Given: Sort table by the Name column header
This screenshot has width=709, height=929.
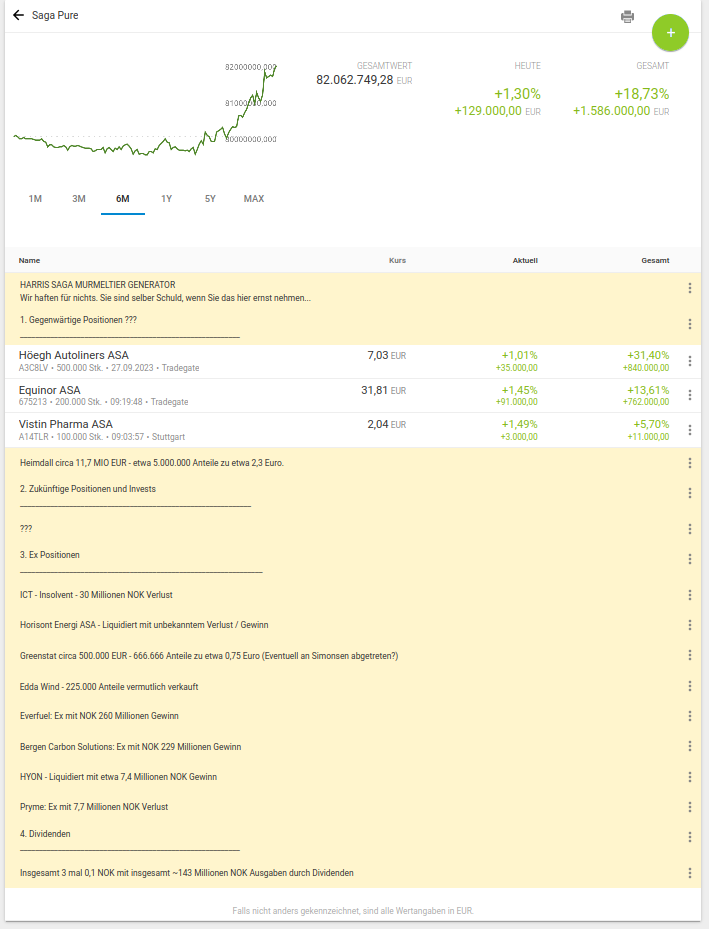Looking at the screenshot, I should pyautogui.click(x=29, y=261).
